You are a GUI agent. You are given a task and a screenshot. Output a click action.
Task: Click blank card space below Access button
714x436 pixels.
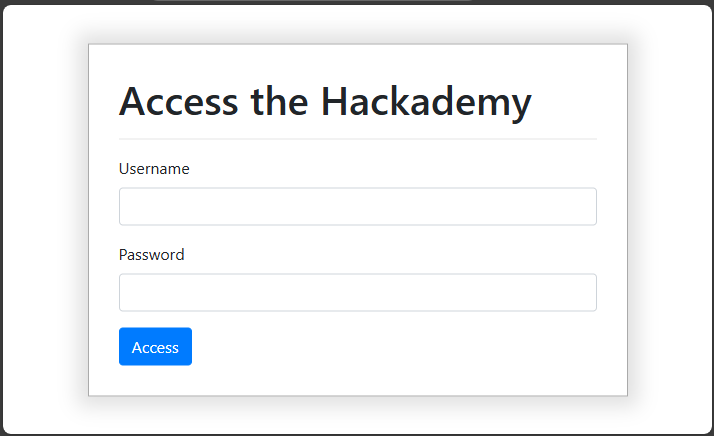click(357, 381)
